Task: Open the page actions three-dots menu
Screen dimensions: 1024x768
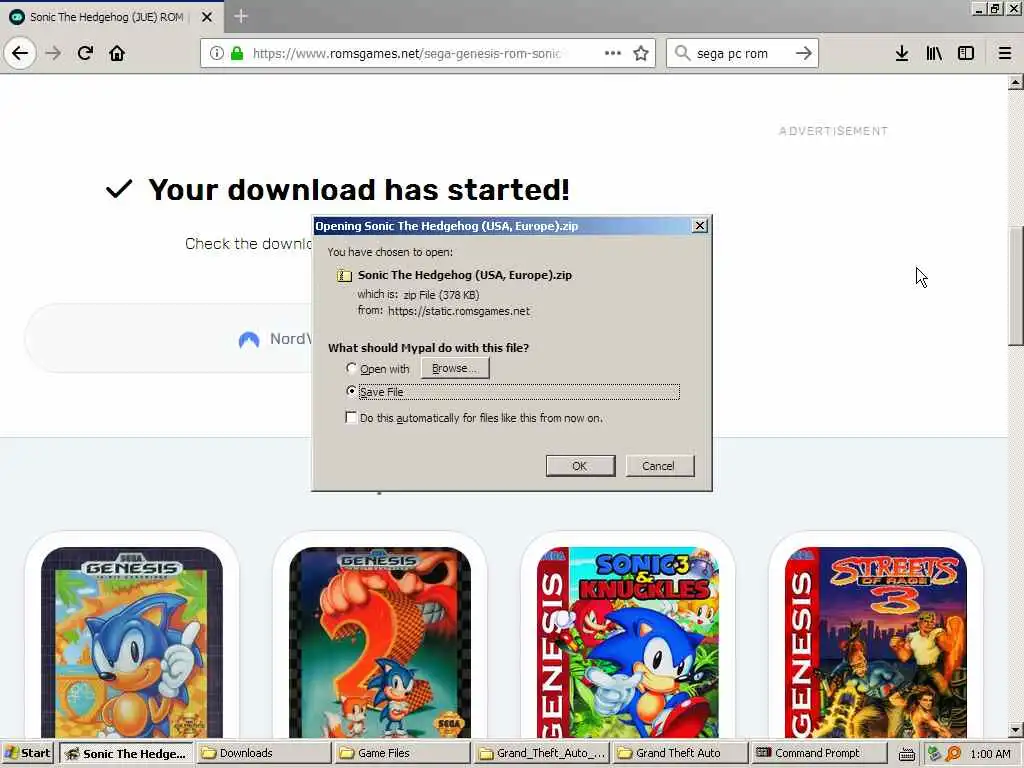Action: (613, 53)
